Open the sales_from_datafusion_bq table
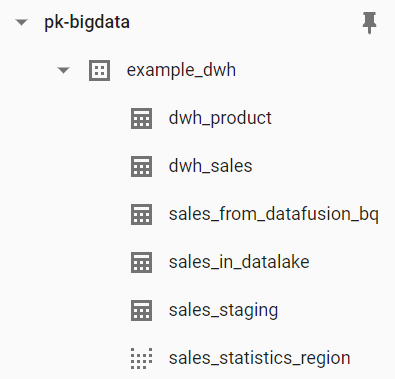395x379 pixels. [274, 214]
